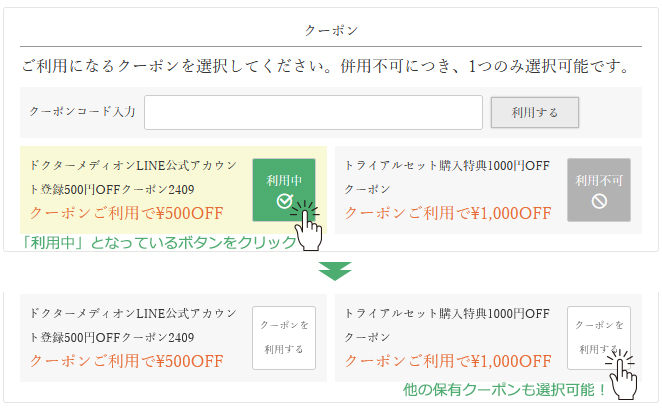Click the green downward arrow between panels
662x412 pixels.
click(x=330, y=271)
